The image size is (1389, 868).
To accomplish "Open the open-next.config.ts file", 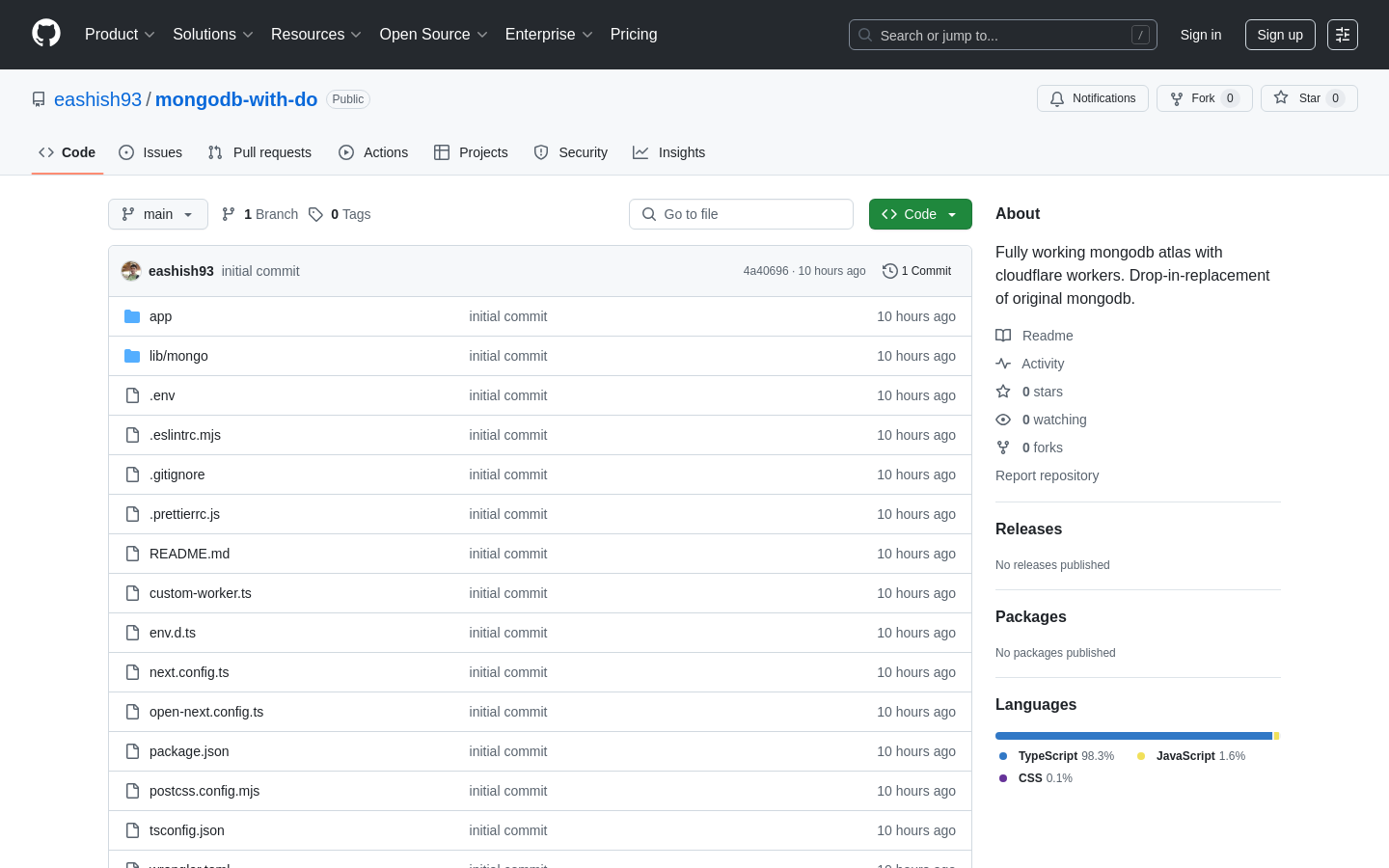I will click(206, 712).
